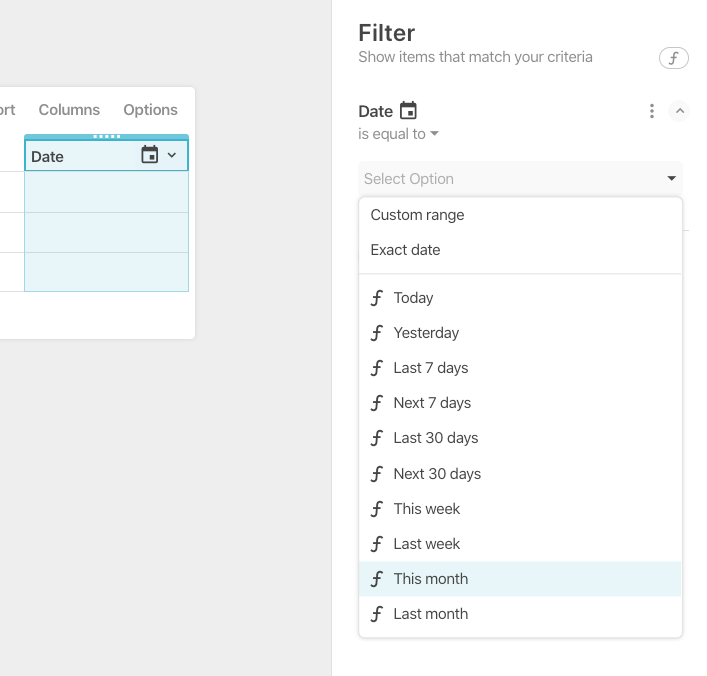The image size is (707, 676).
Task: Click the drag handle above Date column
Action: (106, 136)
